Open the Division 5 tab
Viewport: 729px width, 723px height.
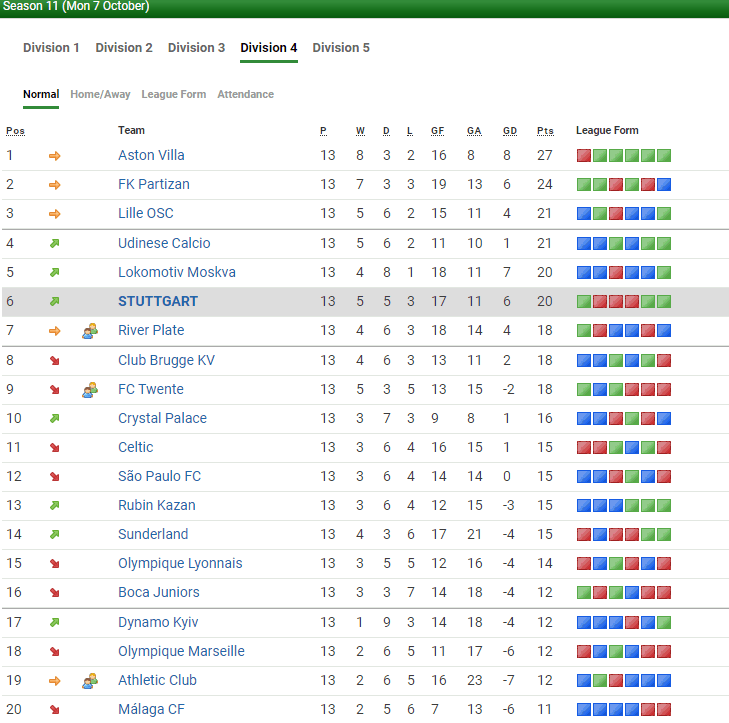coord(341,48)
